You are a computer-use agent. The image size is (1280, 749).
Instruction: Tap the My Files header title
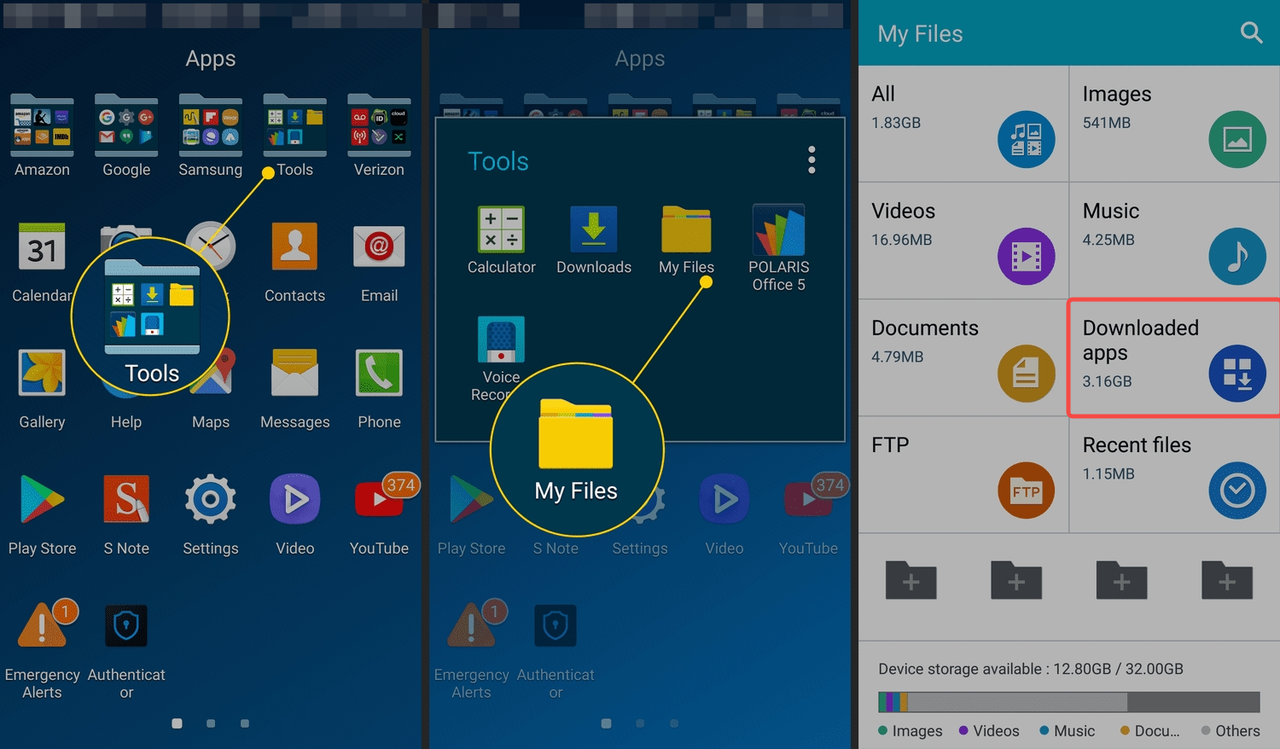920,34
